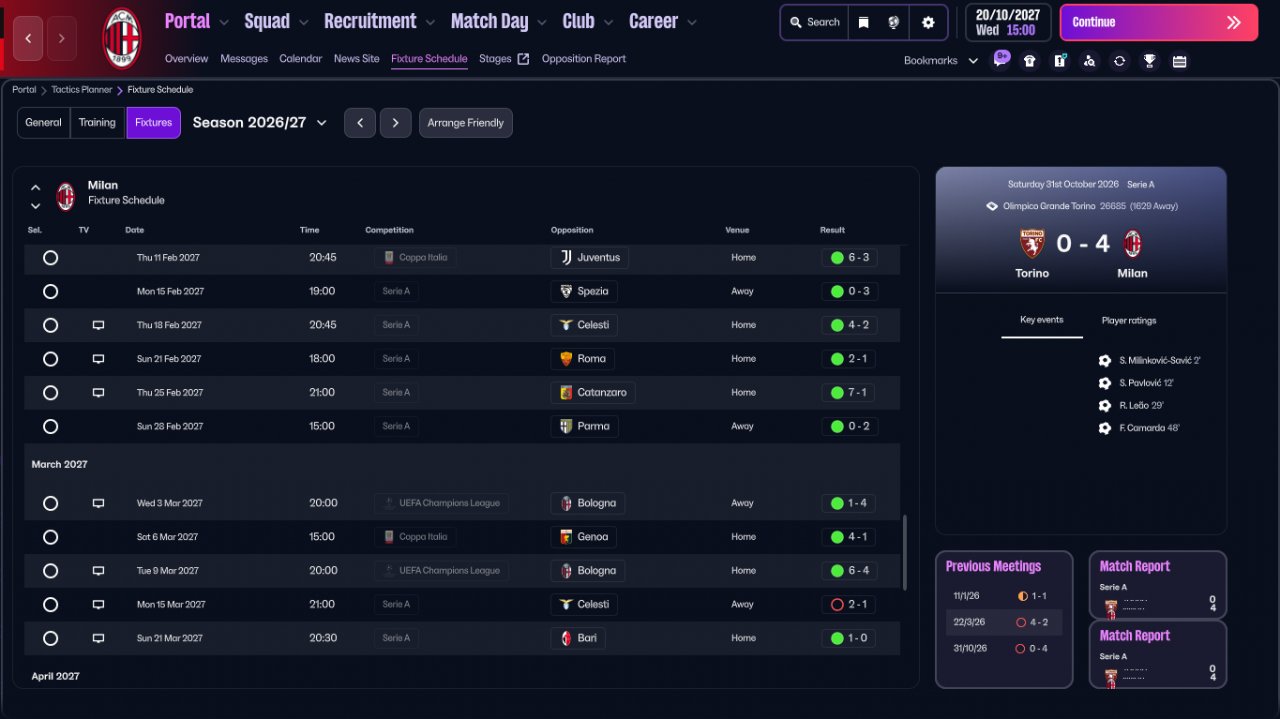Click TV icon on Catanzaro 25 Feb row
1280x719 pixels.
(98, 393)
